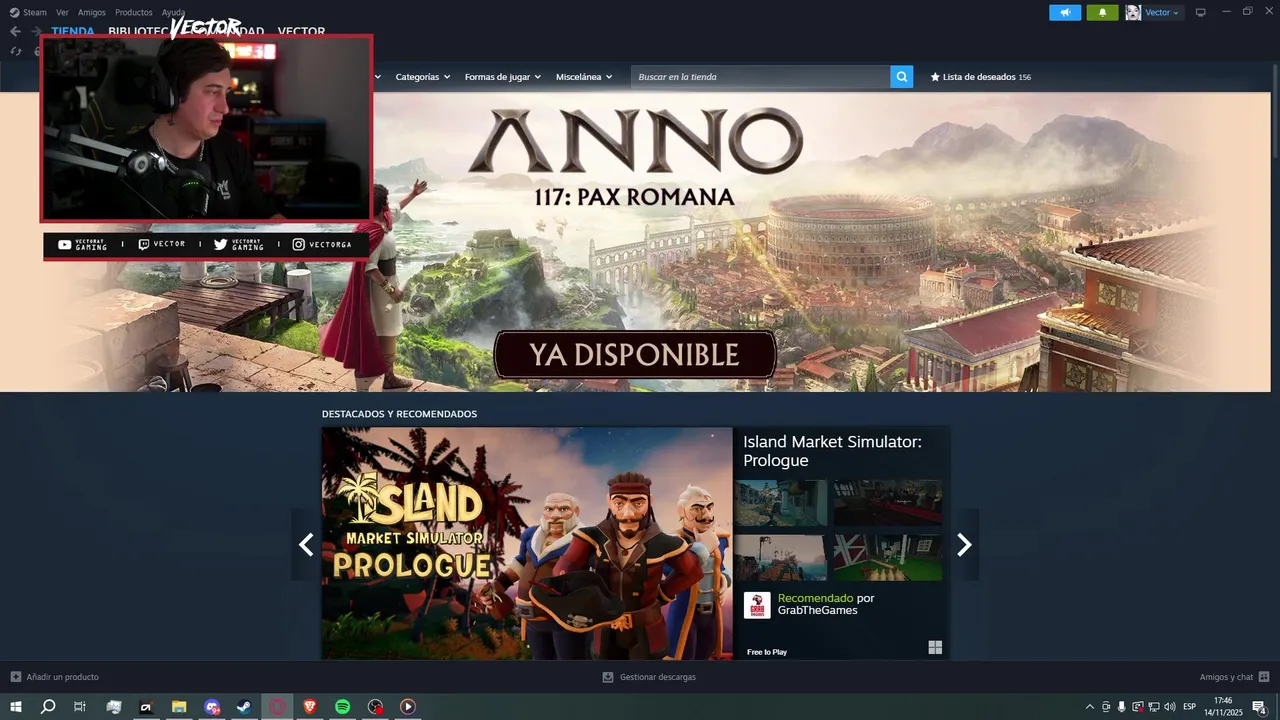Open the green notifications bell
The width and height of the screenshot is (1280, 720).
tap(1102, 12)
